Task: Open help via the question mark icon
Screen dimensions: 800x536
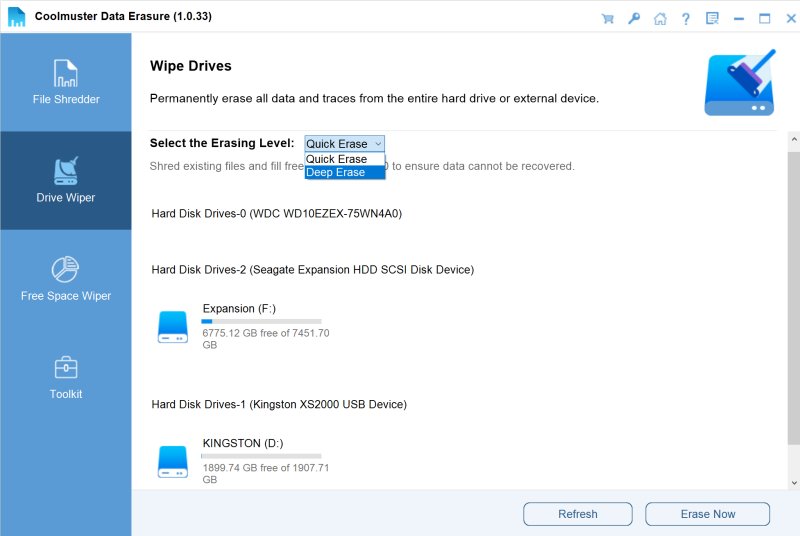Action: coord(685,18)
